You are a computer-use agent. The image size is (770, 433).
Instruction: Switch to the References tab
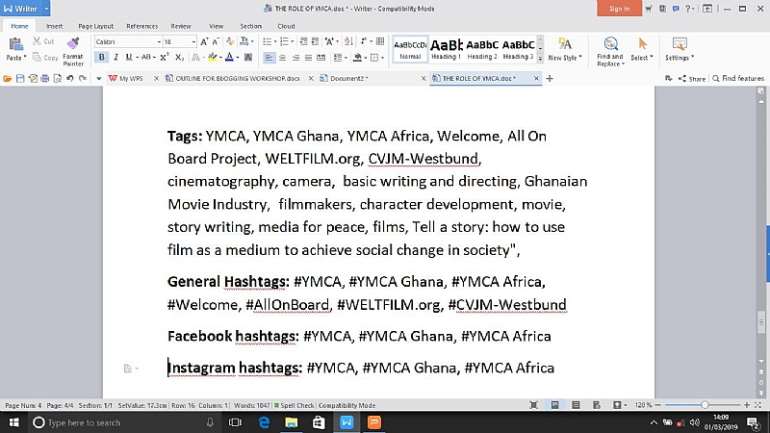point(142,26)
